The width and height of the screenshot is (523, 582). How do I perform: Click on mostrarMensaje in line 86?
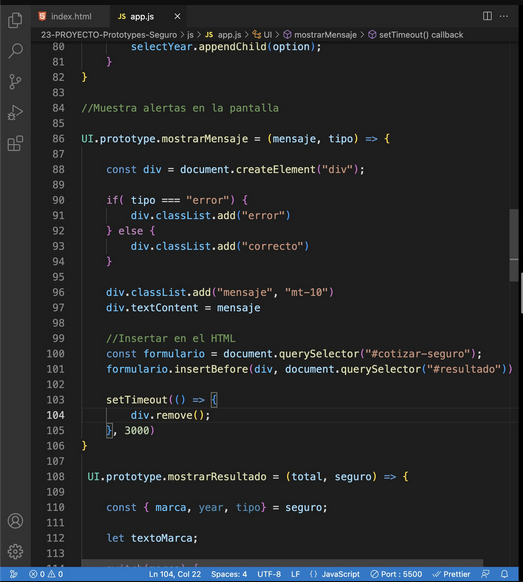[x=205, y=139]
